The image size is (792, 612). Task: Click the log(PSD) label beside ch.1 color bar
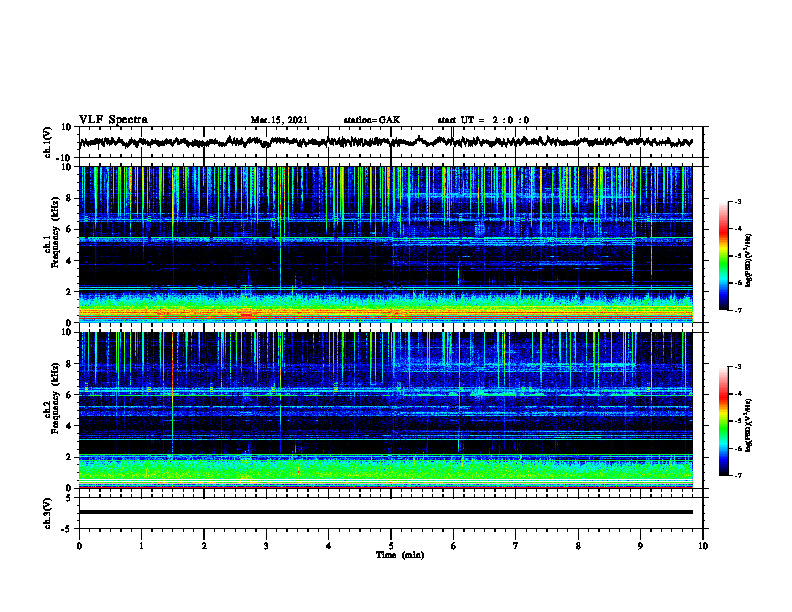pos(749,261)
